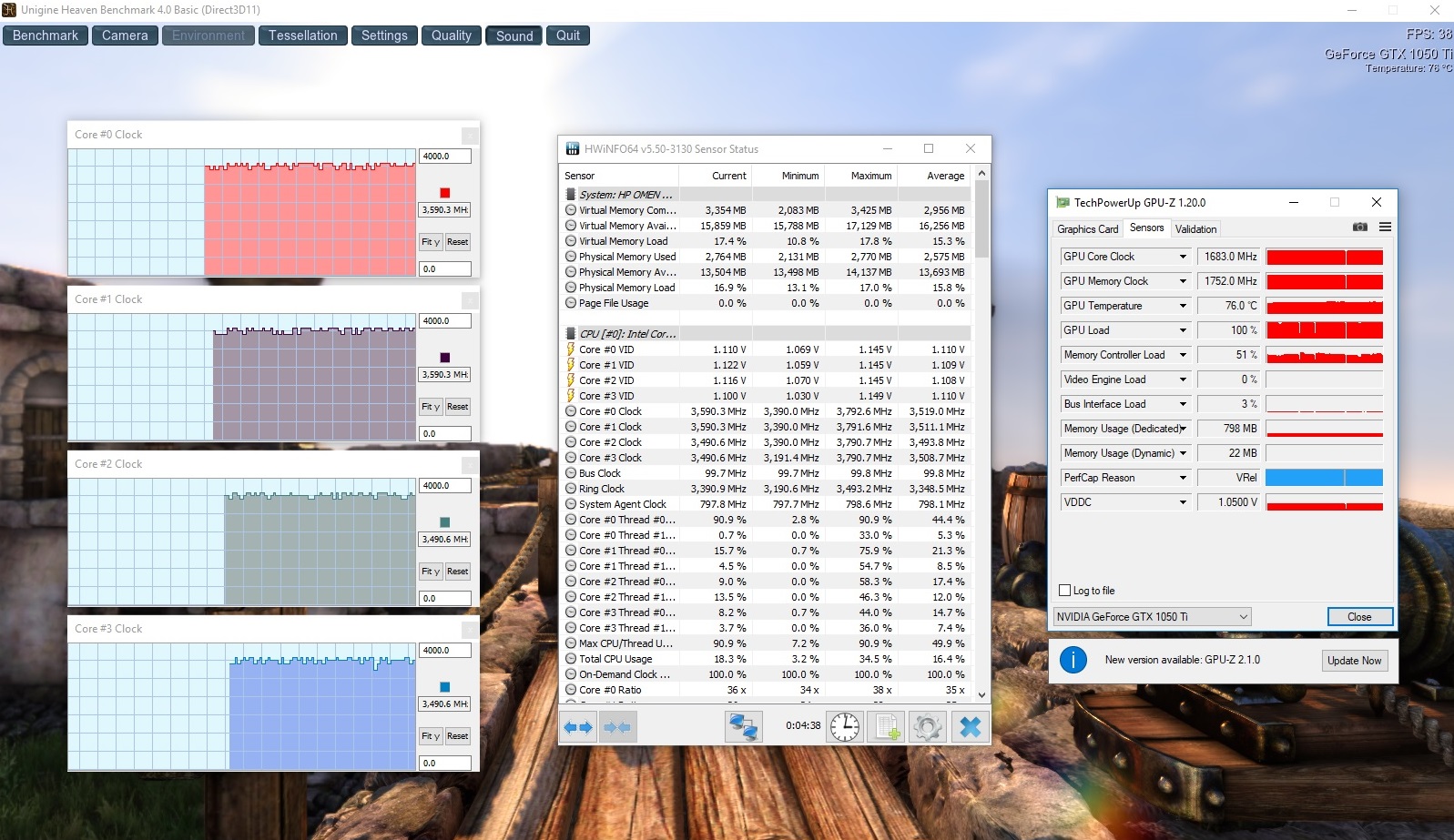Enable the Log to file checkbox
This screenshot has height=840, width=1454.
tap(1064, 591)
